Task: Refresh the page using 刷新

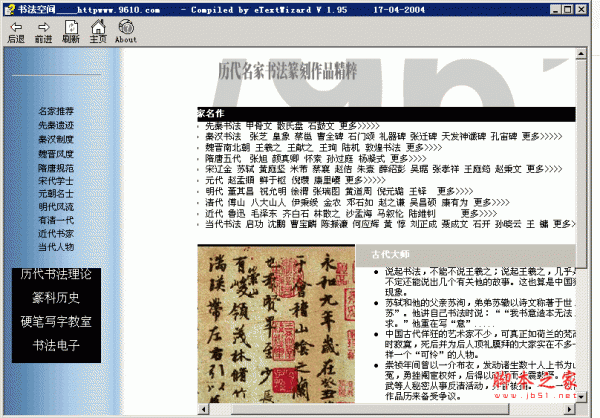Action: coord(71,32)
